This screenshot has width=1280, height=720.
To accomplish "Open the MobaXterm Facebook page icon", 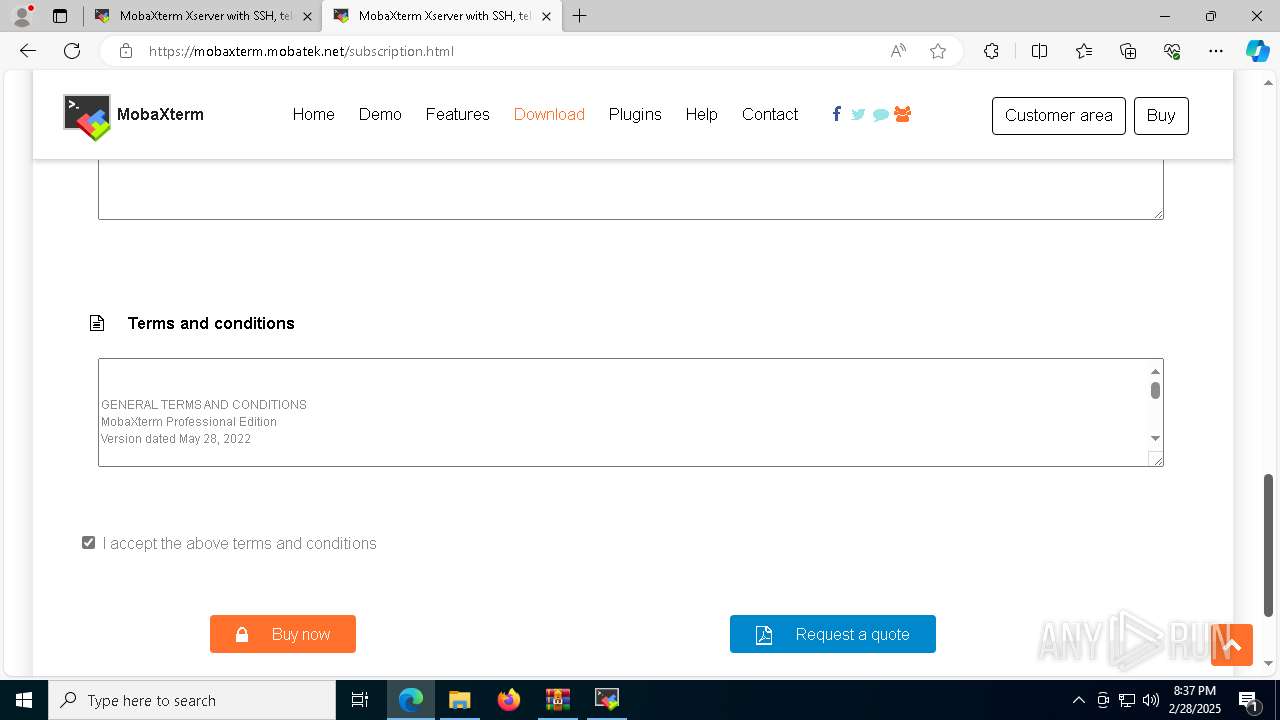I will coord(836,114).
